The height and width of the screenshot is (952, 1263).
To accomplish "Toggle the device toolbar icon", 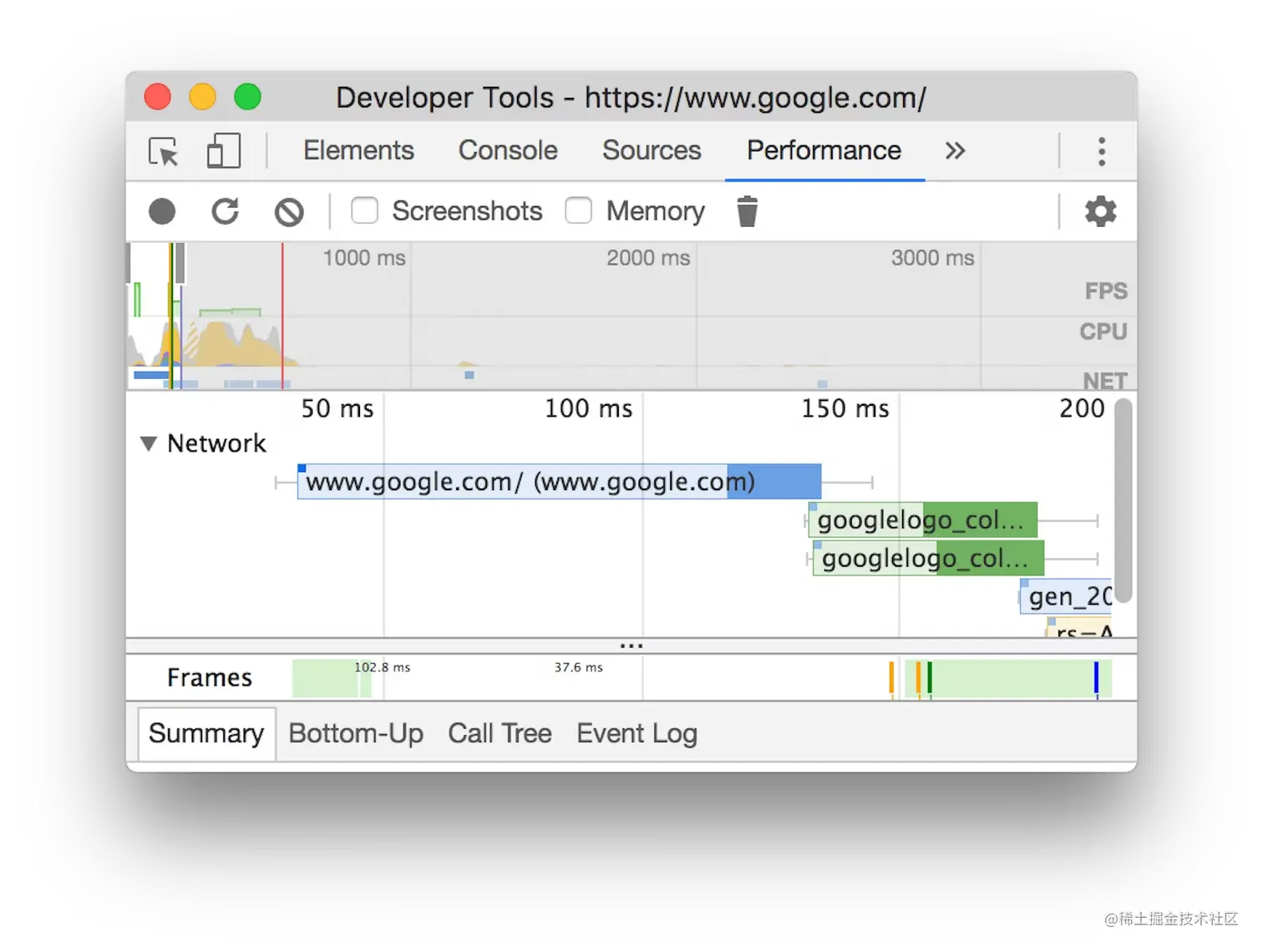I will click(x=223, y=151).
